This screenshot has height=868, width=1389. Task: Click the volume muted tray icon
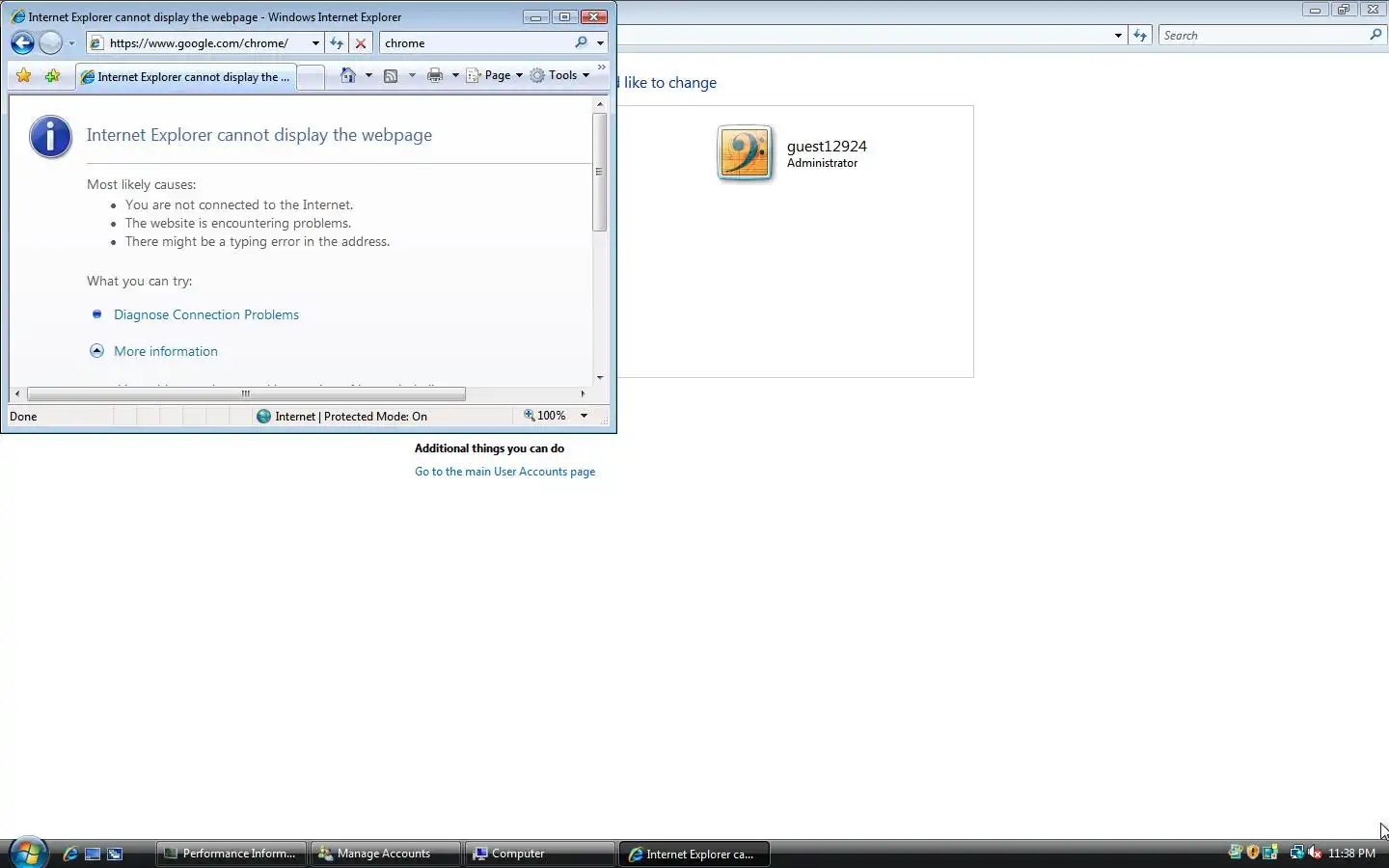click(1315, 853)
